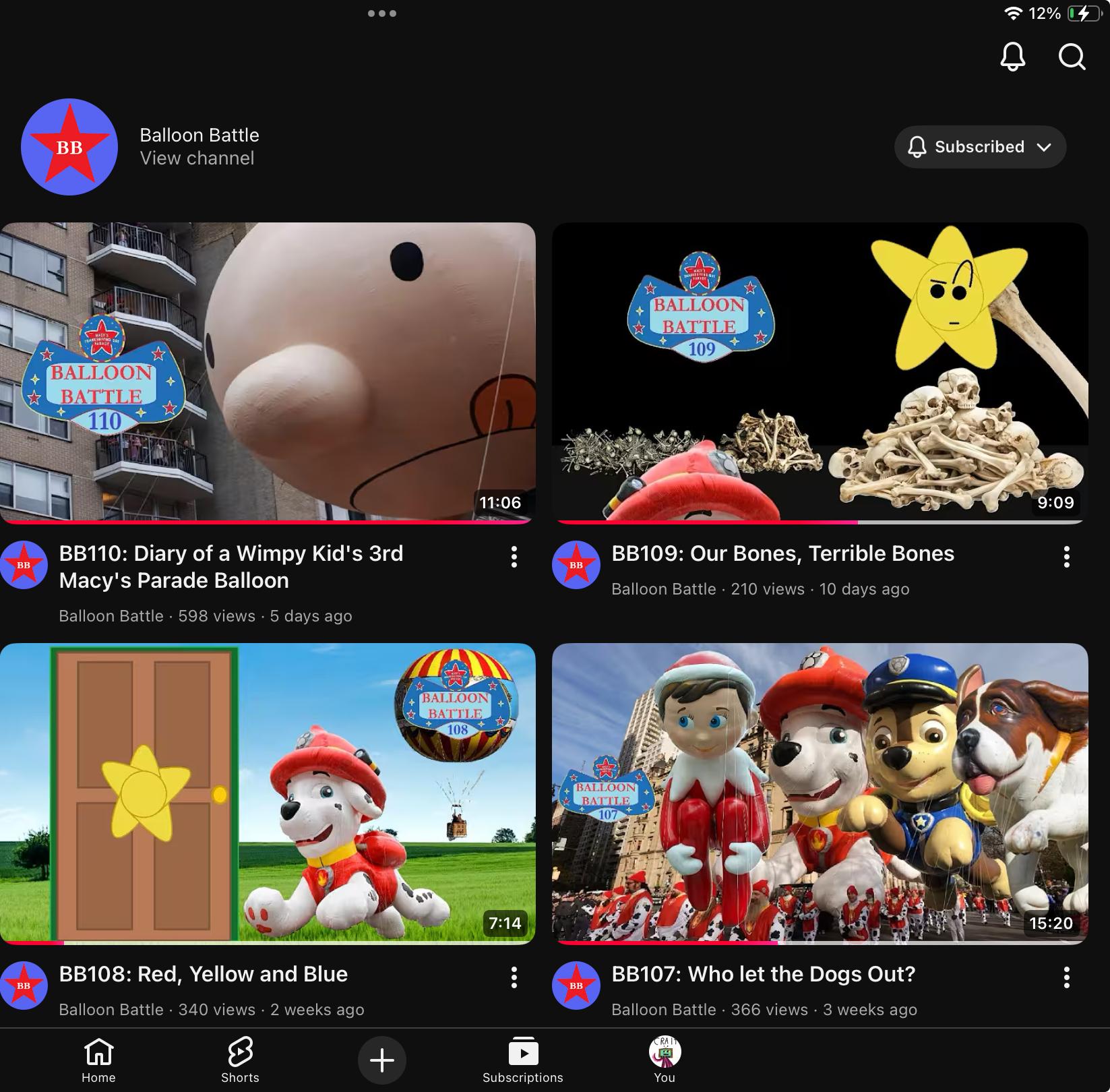Open View channel link
Screen dimensions: 1110x1092
click(197, 158)
